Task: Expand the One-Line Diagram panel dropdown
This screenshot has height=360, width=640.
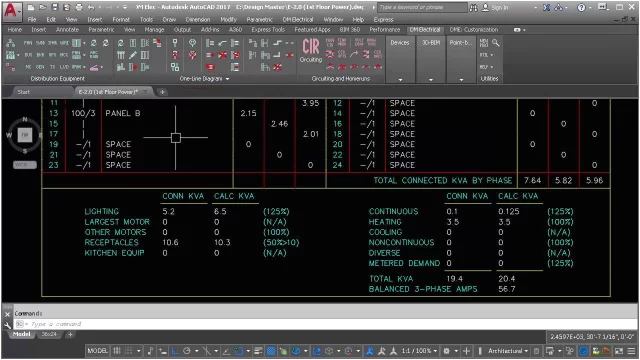Action: [227, 79]
